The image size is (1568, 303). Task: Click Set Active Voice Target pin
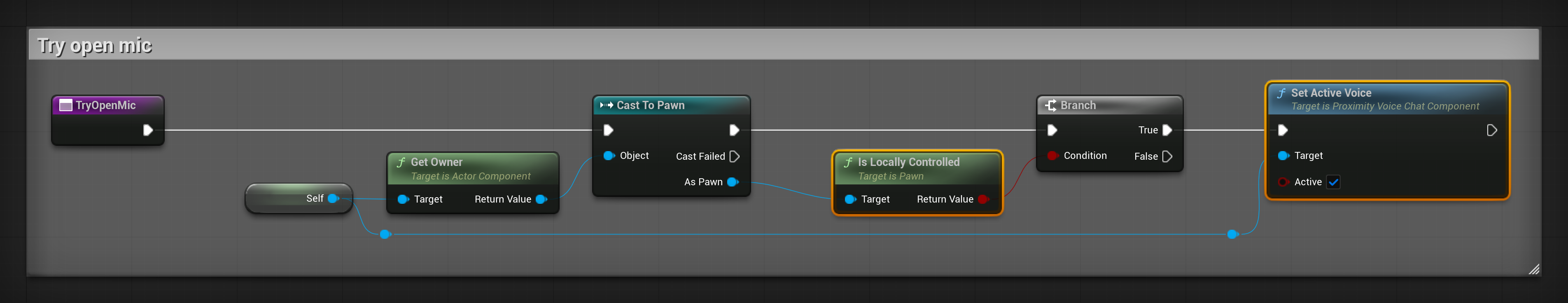pos(1283,156)
